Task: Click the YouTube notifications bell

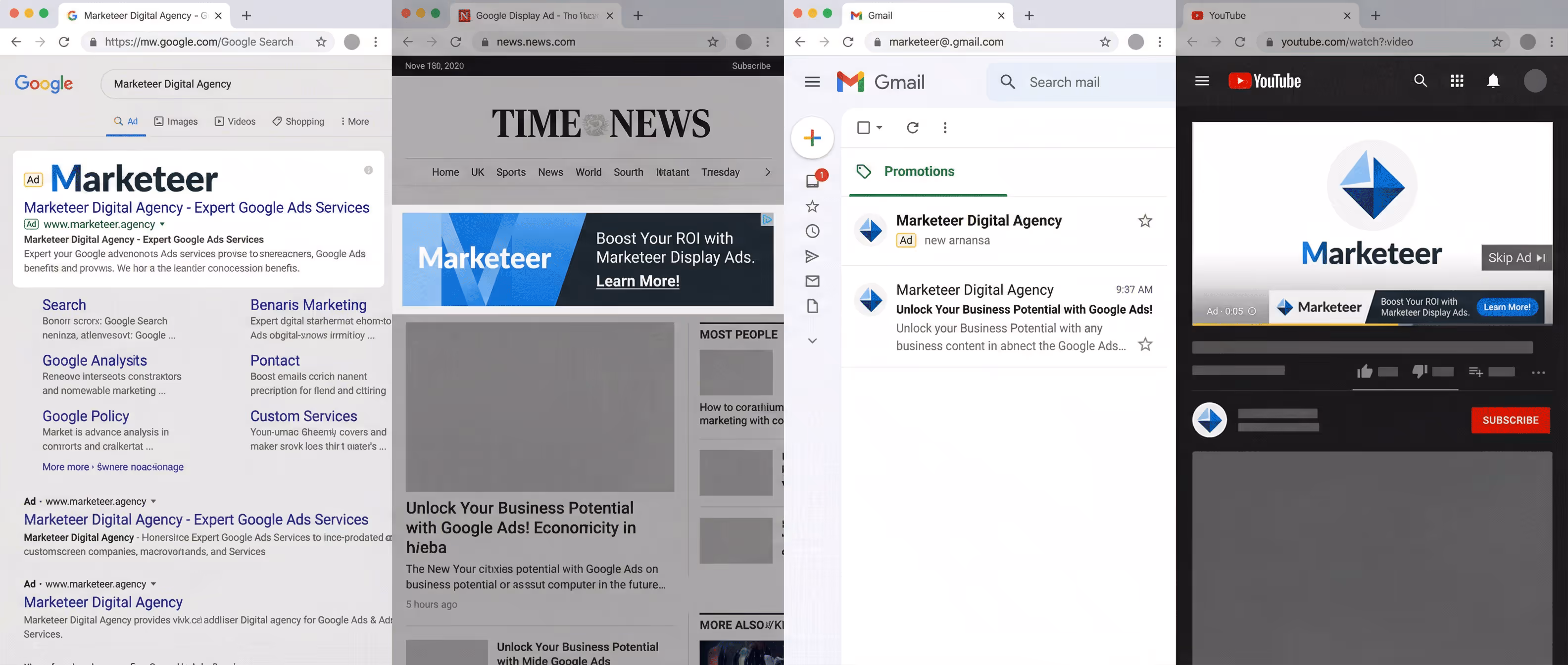Action: tap(1493, 81)
